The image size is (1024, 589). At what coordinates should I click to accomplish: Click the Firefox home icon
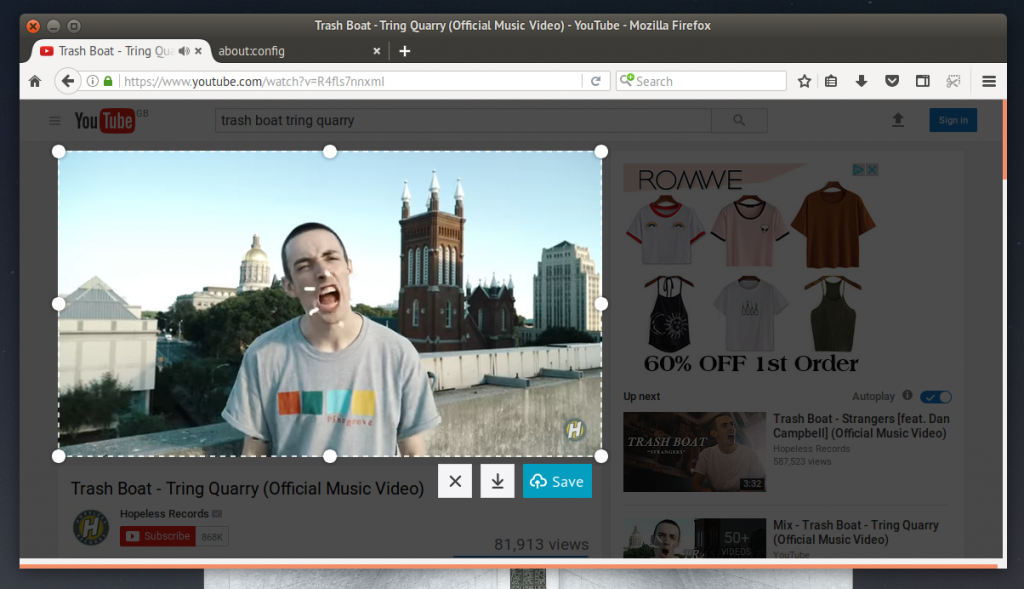[35, 81]
